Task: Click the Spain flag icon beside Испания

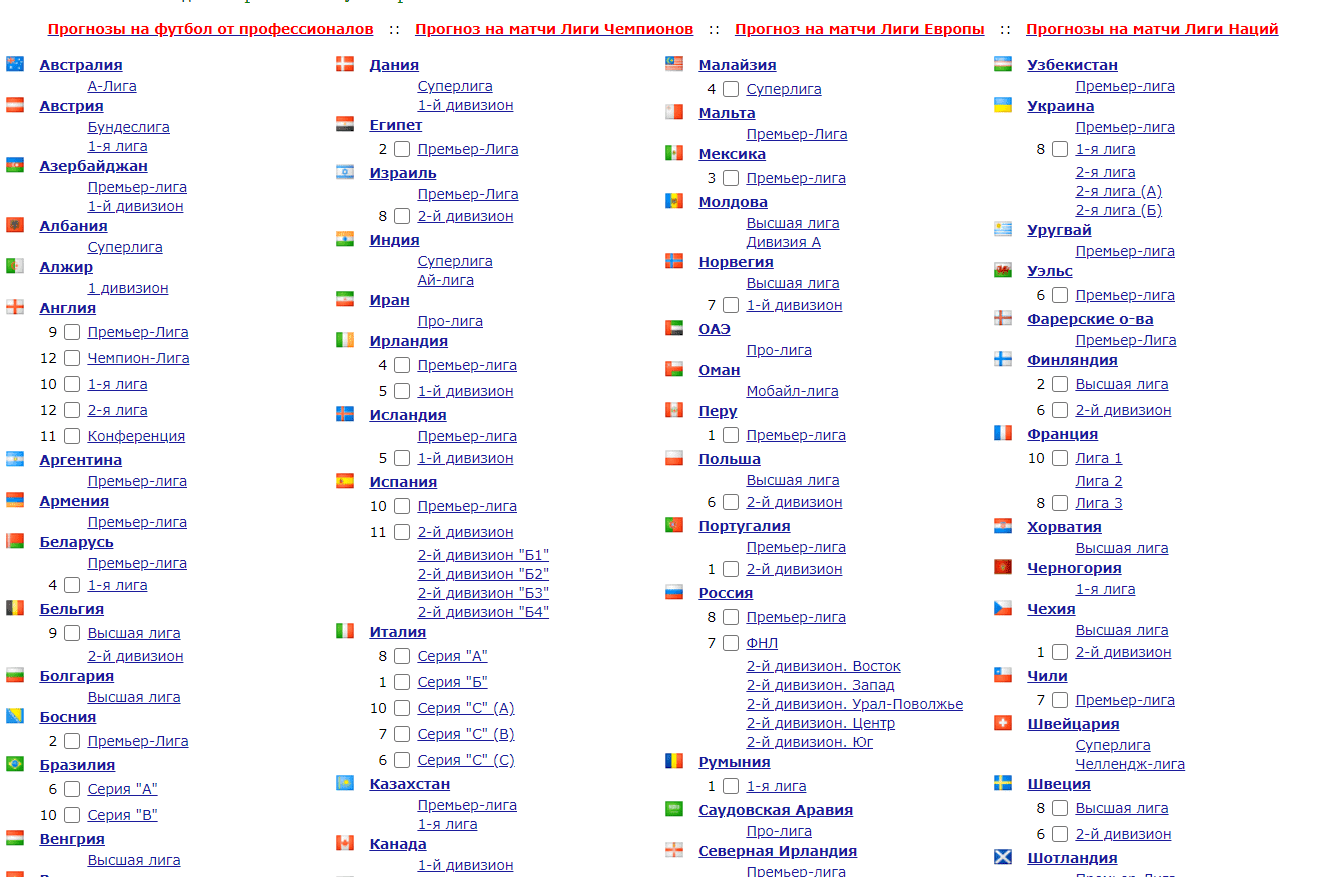Action: tap(345, 481)
